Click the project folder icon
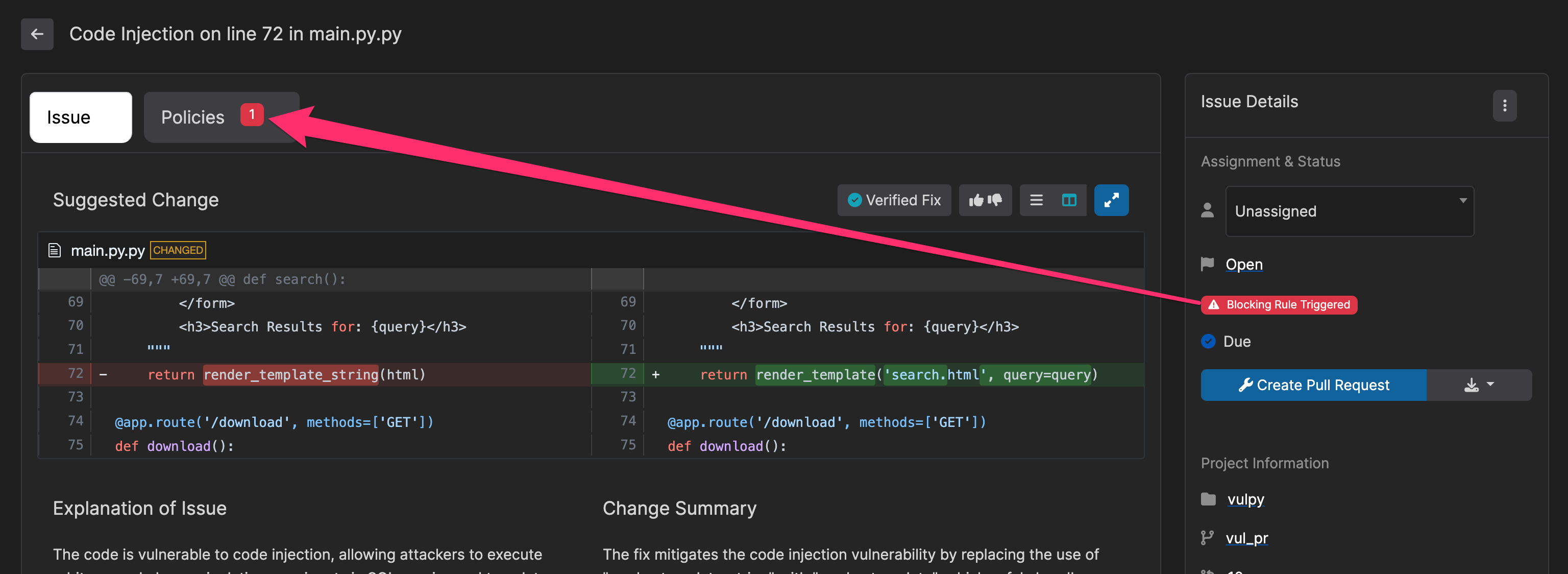 1208,500
